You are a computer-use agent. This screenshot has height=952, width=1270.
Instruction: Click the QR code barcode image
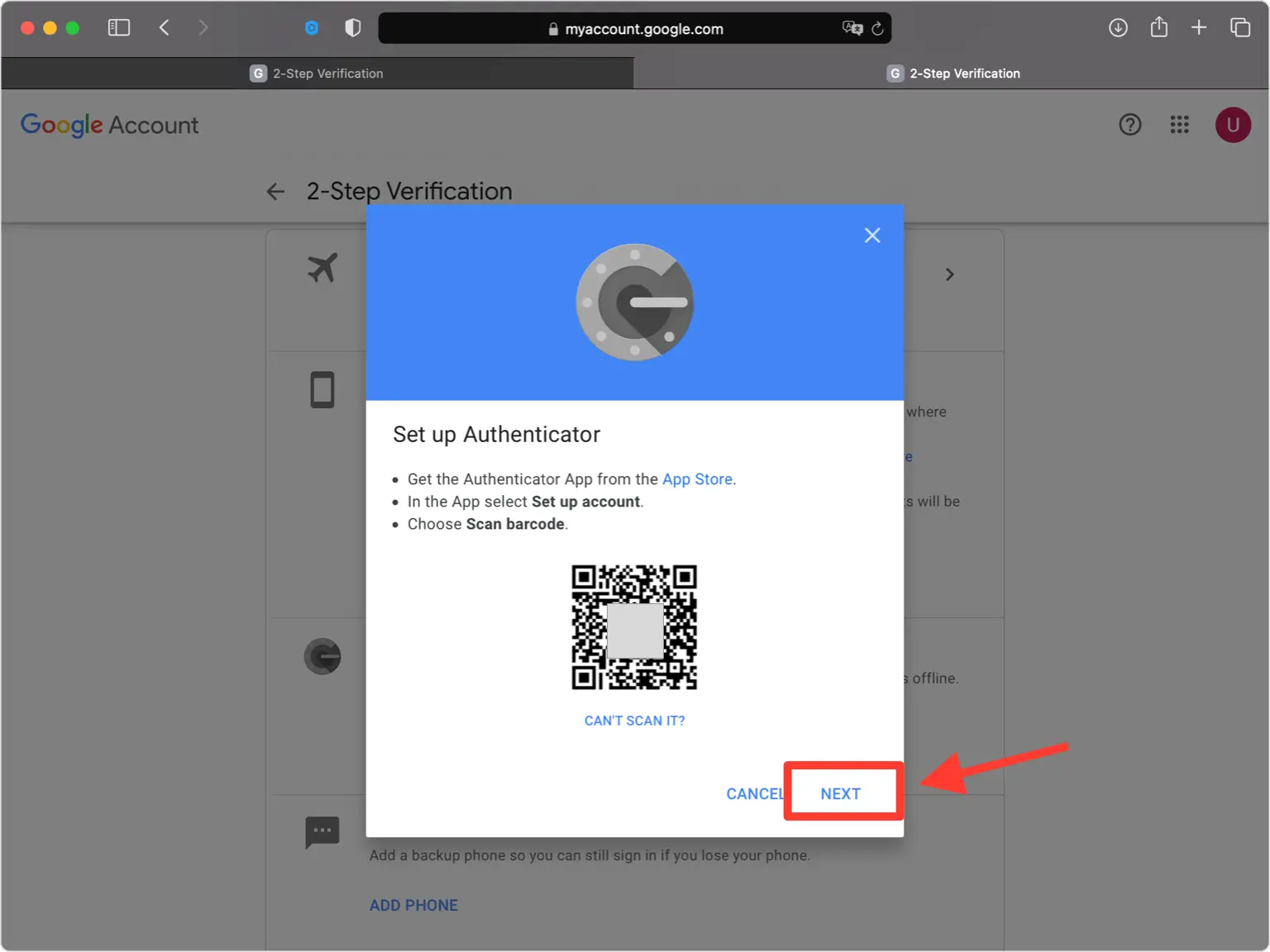[635, 627]
